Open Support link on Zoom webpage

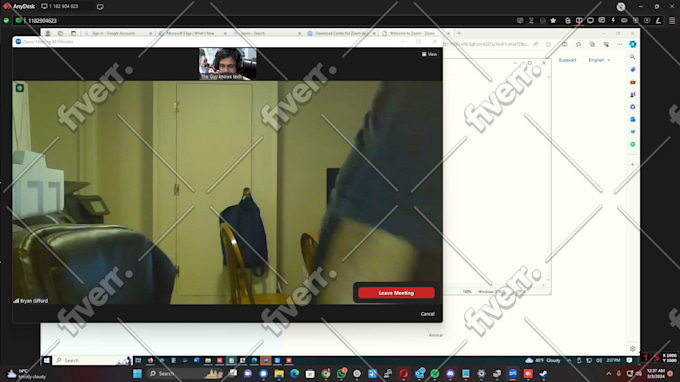pos(567,60)
